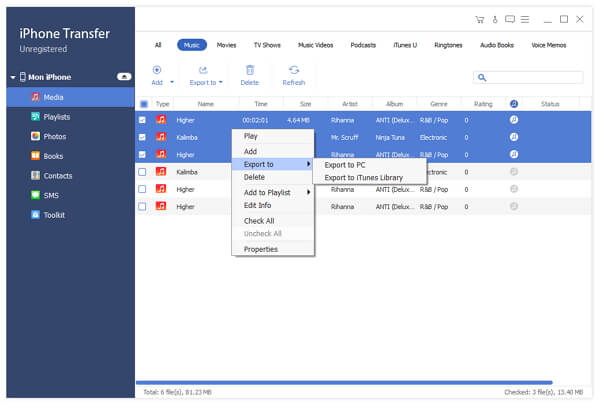Image resolution: width=600 pixels, height=406 pixels.
Task: Click the iTunes column header icon
Action: pos(514,104)
